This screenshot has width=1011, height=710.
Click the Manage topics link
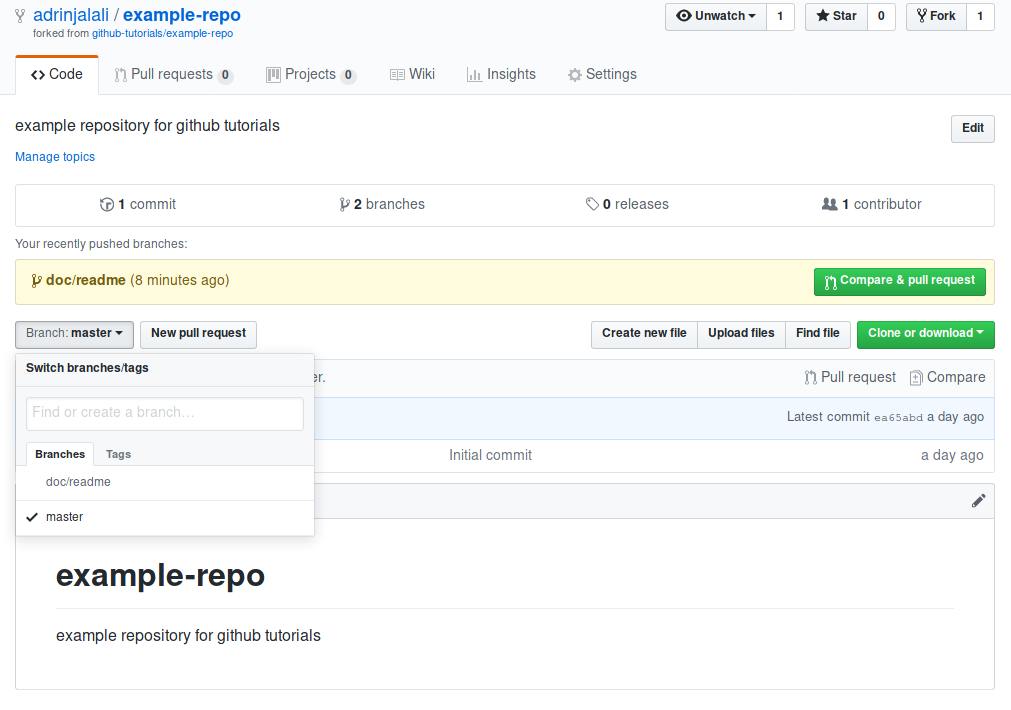point(55,157)
